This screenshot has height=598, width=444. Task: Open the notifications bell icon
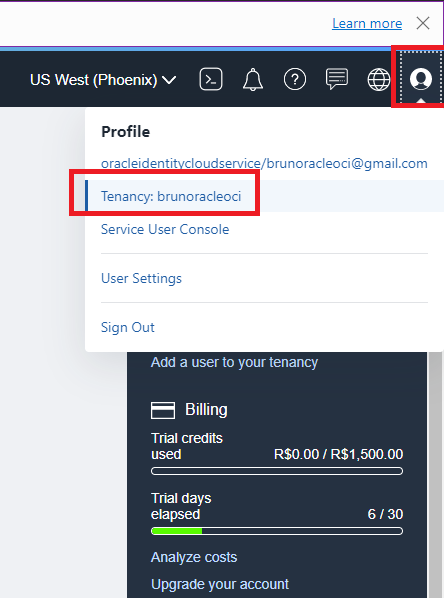point(253,79)
